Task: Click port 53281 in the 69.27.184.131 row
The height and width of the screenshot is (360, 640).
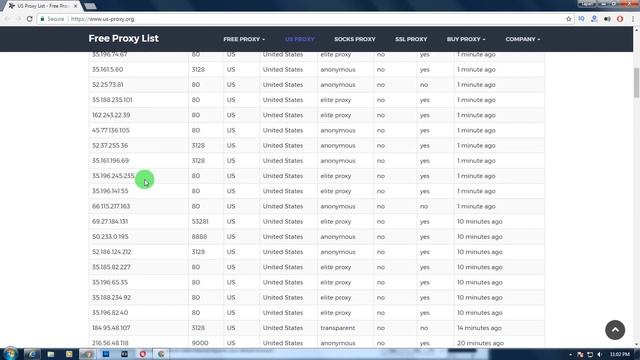Action: [x=200, y=221]
